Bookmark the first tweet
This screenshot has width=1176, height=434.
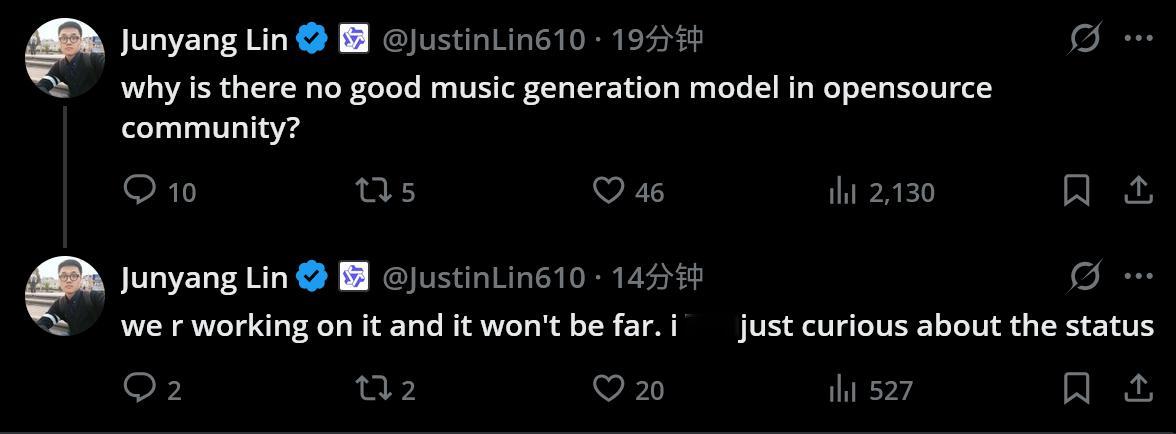tap(1075, 190)
